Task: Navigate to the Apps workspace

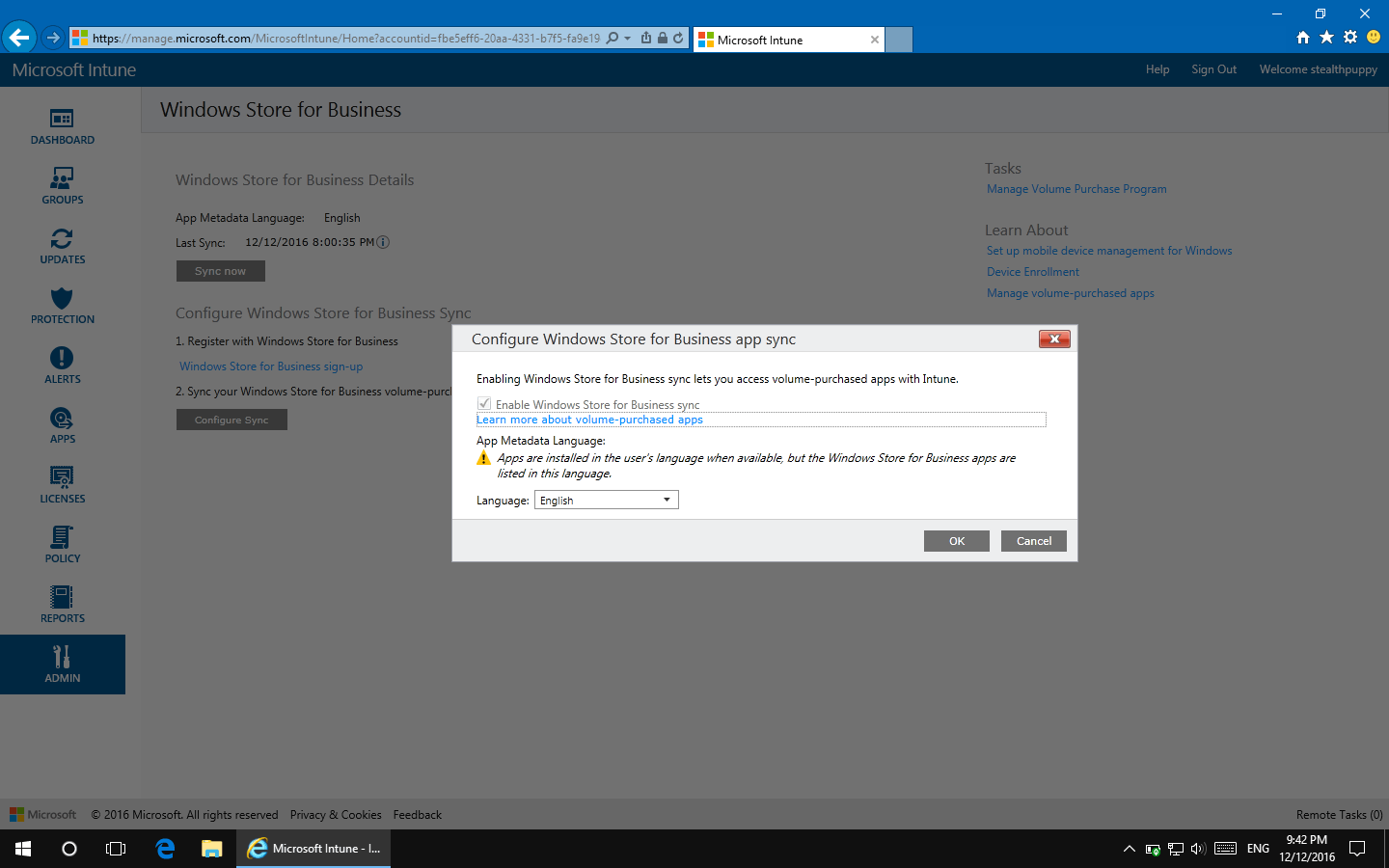Action: [62, 425]
